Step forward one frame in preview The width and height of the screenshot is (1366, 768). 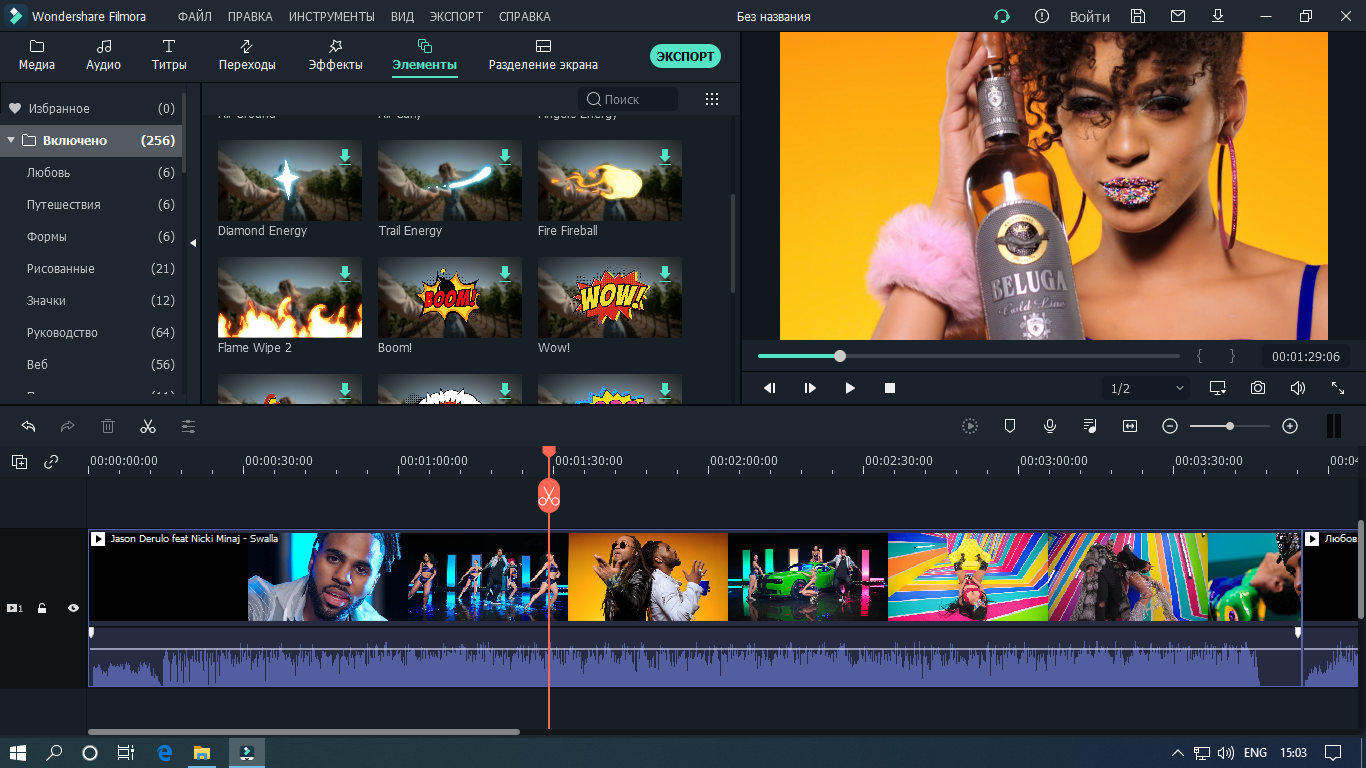(810, 388)
